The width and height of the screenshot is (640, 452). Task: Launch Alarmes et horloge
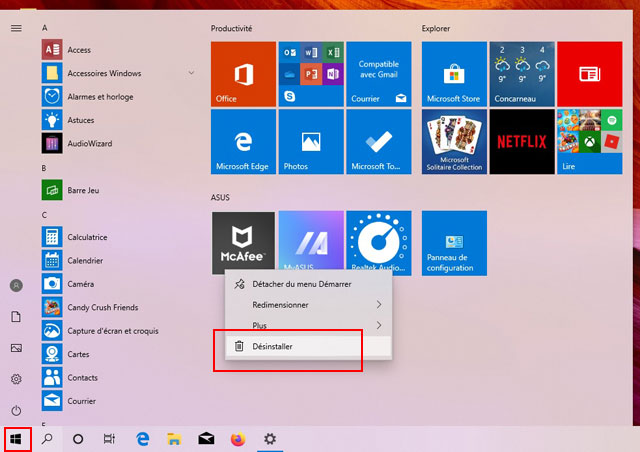100,97
